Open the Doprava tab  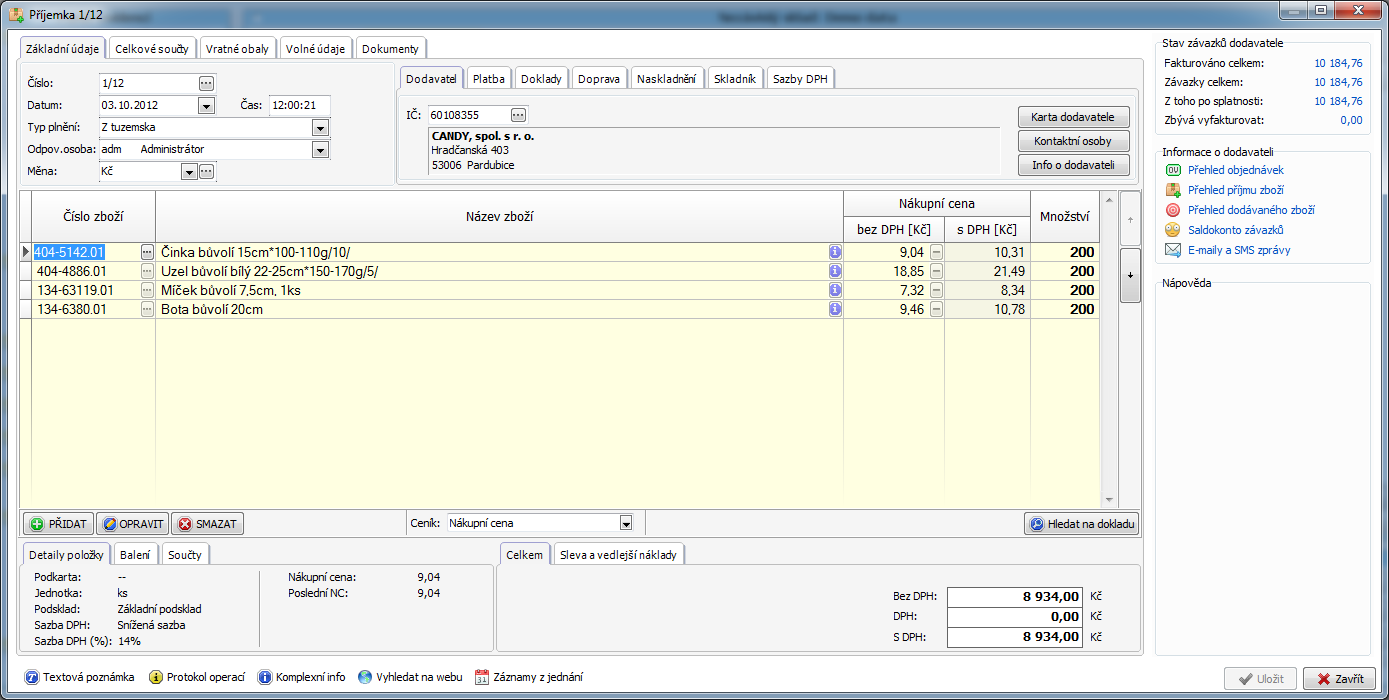(x=599, y=79)
